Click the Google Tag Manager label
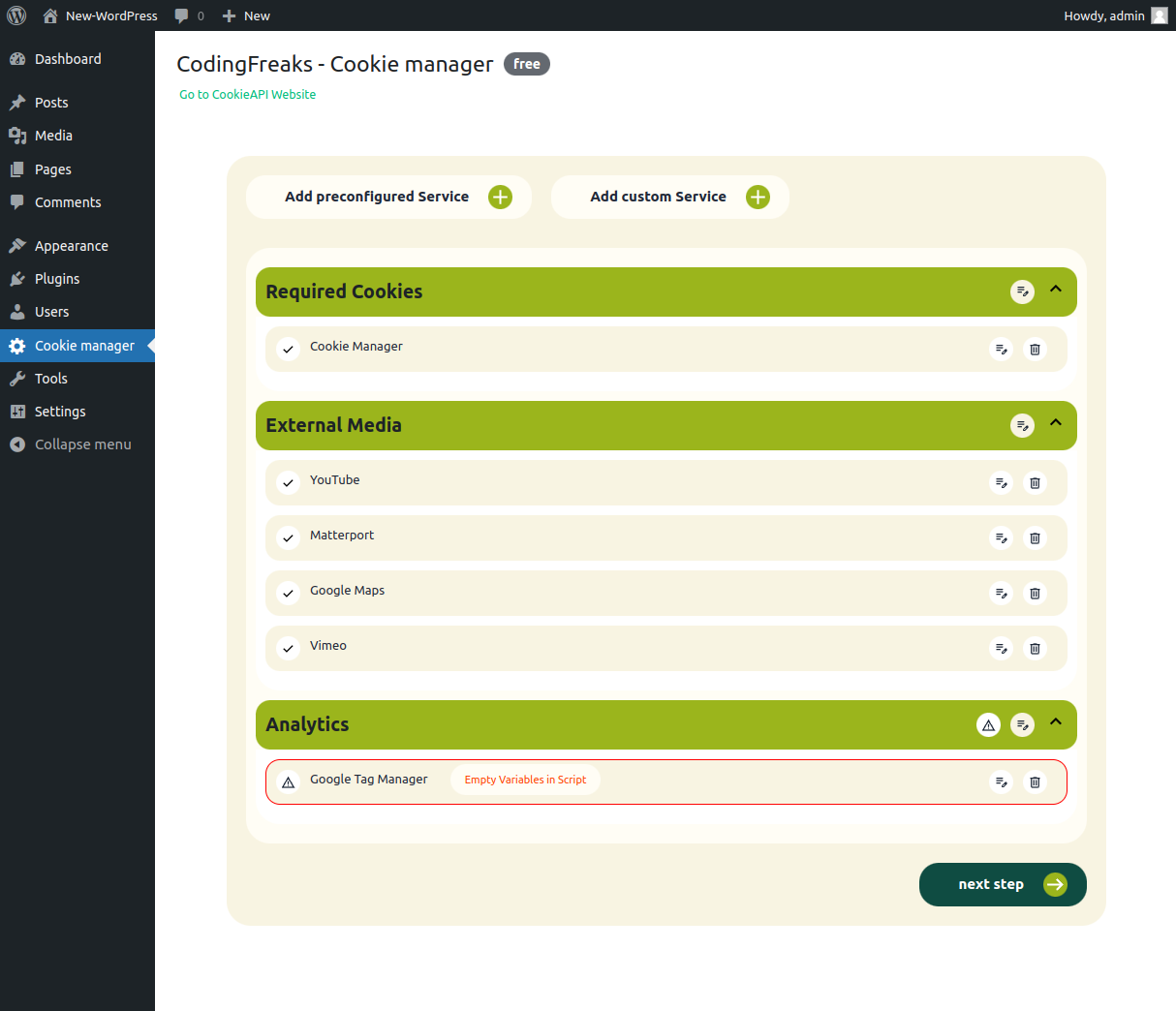 [x=368, y=780]
